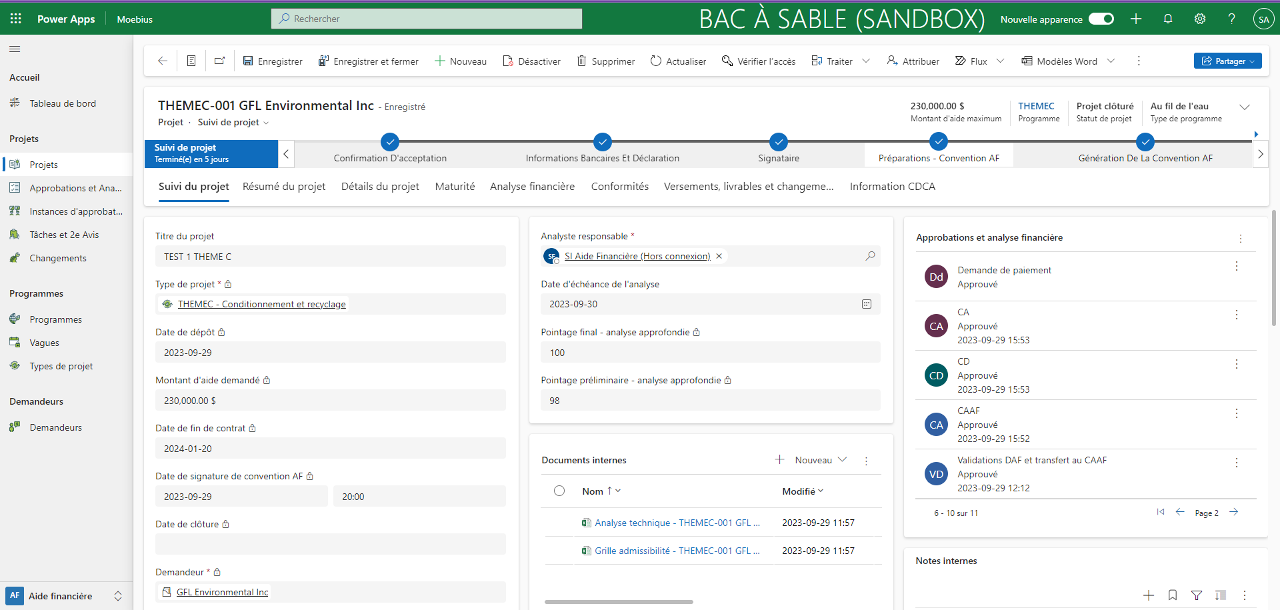1280x610 pixels.
Task: Select all documents radio checkbox
Action: click(559, 491)
